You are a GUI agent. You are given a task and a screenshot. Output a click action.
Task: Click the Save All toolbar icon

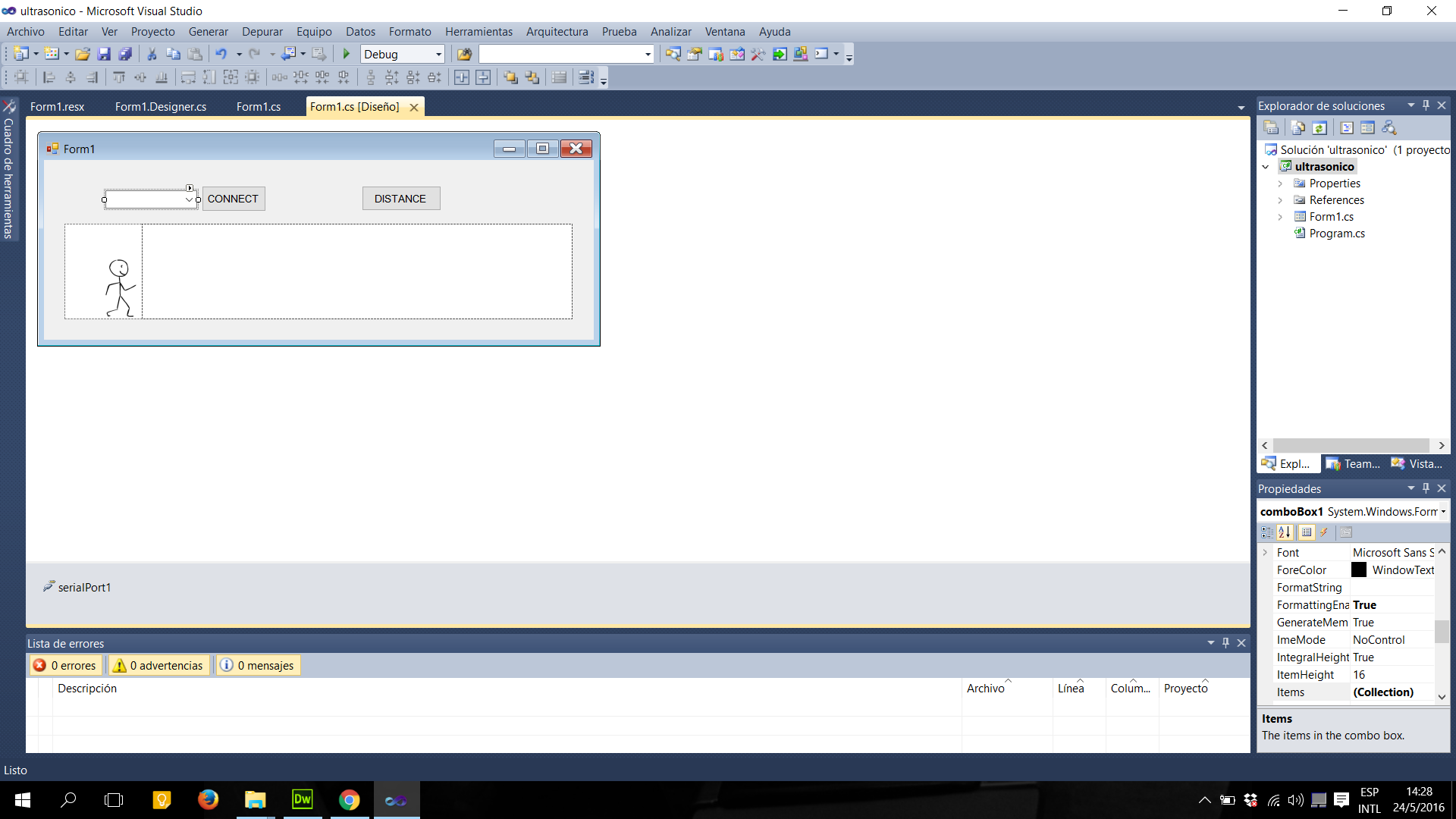[125, 54]
